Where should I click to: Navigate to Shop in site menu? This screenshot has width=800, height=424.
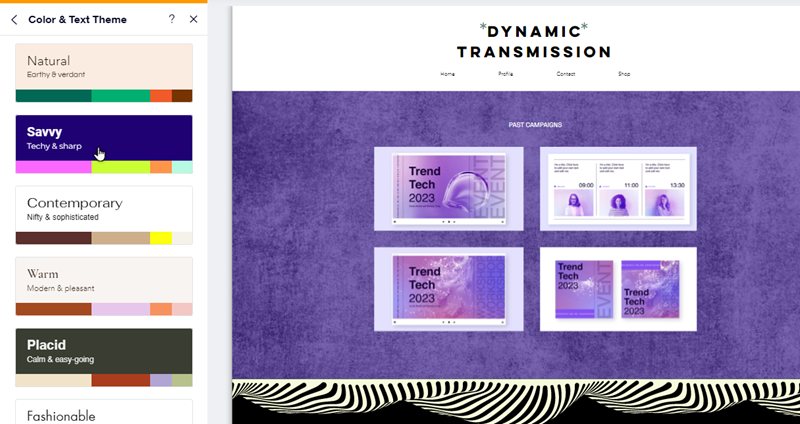(x=624, y=74)
